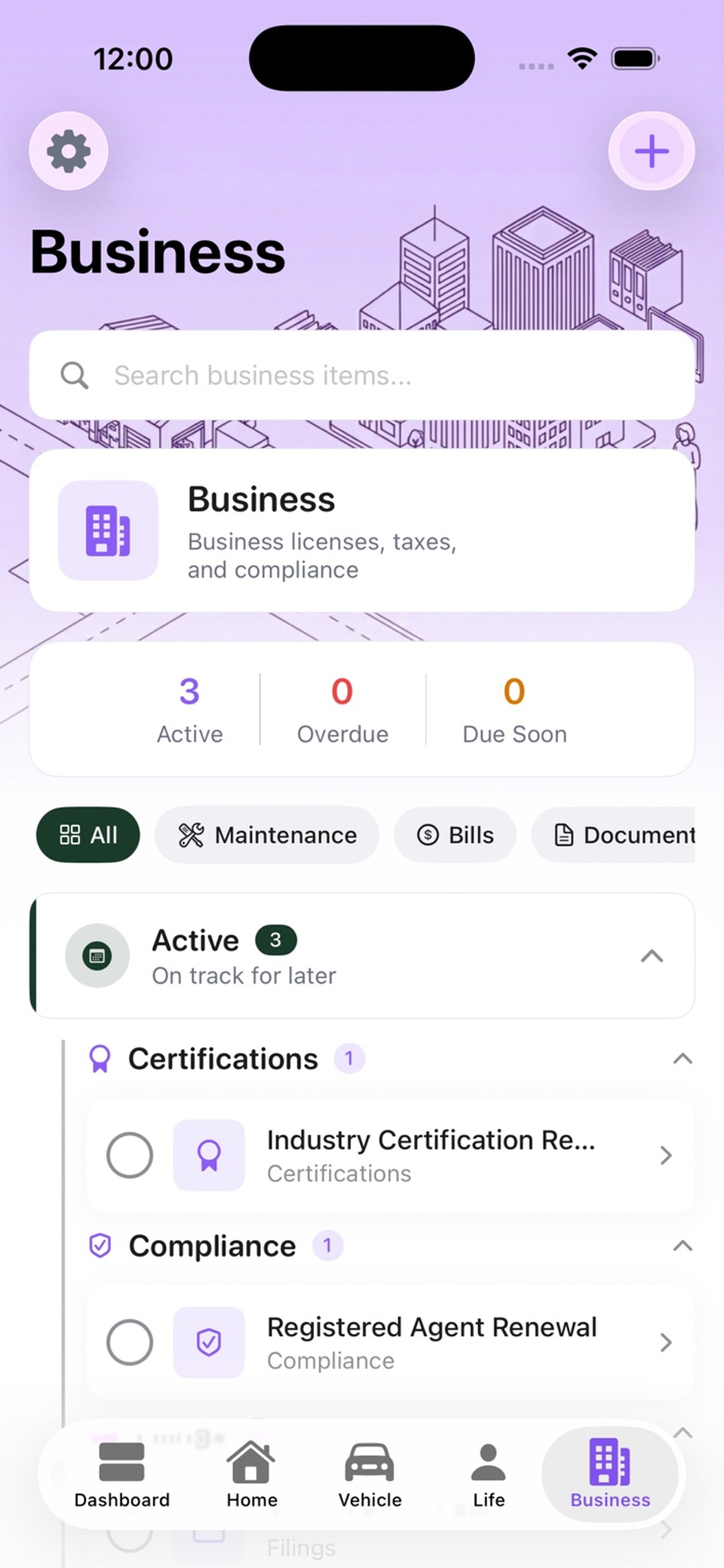Tap the Overdue count stat
Image resolution: width=724 pixels, height=1568 pixels.
point(343,710)
